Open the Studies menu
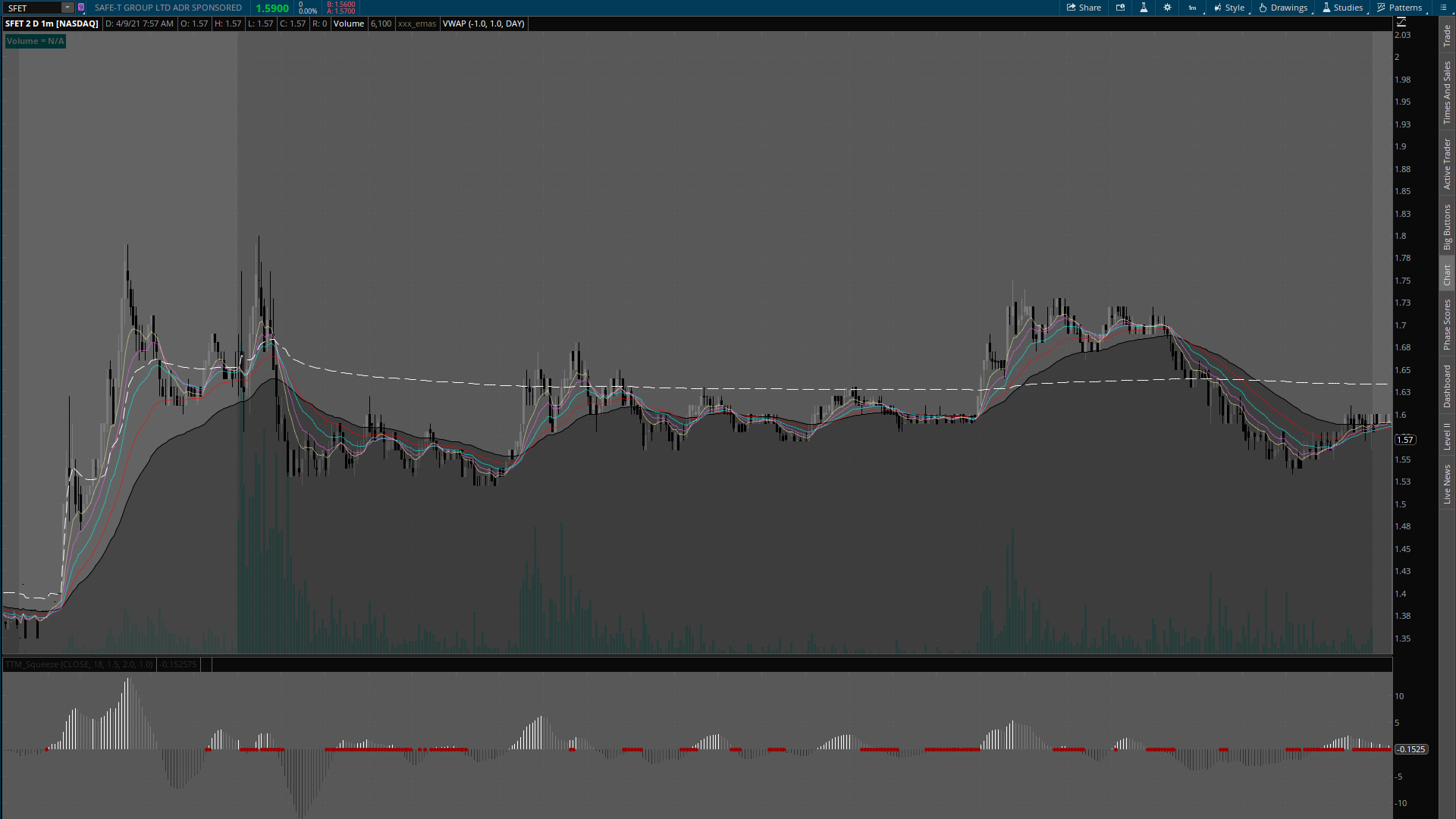 (x=1342, y=8)
